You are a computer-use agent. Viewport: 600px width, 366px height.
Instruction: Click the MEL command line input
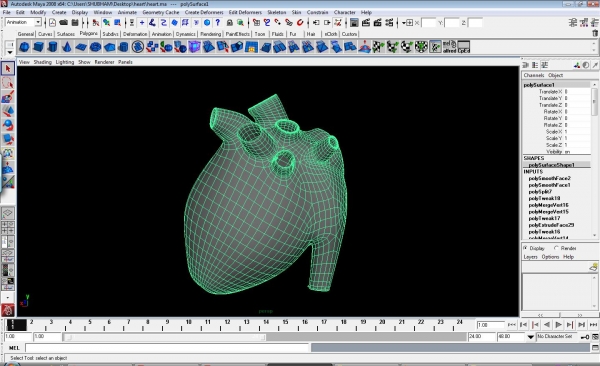click(167, 348)
